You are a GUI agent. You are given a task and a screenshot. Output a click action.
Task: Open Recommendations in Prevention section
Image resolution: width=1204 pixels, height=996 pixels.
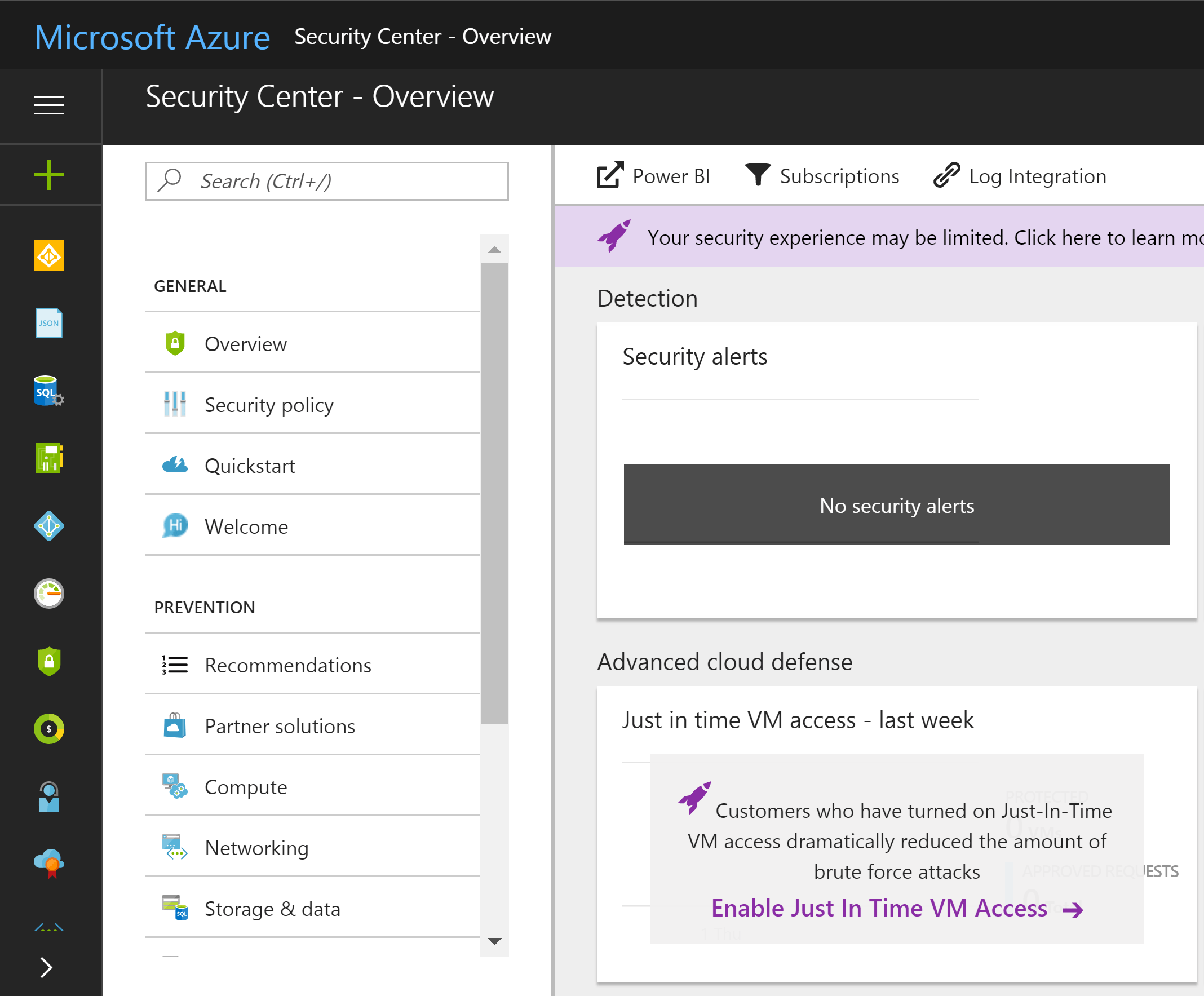pyautogui.click(x=288, y=665)
